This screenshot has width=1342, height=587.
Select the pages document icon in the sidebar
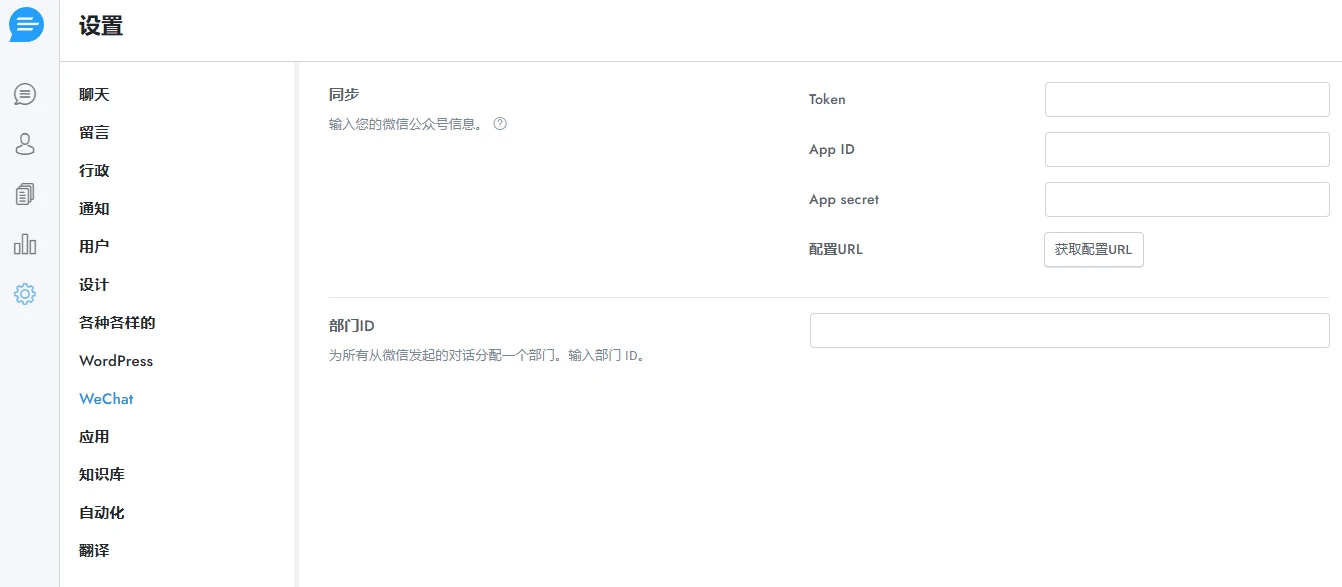tap(25, 194)
